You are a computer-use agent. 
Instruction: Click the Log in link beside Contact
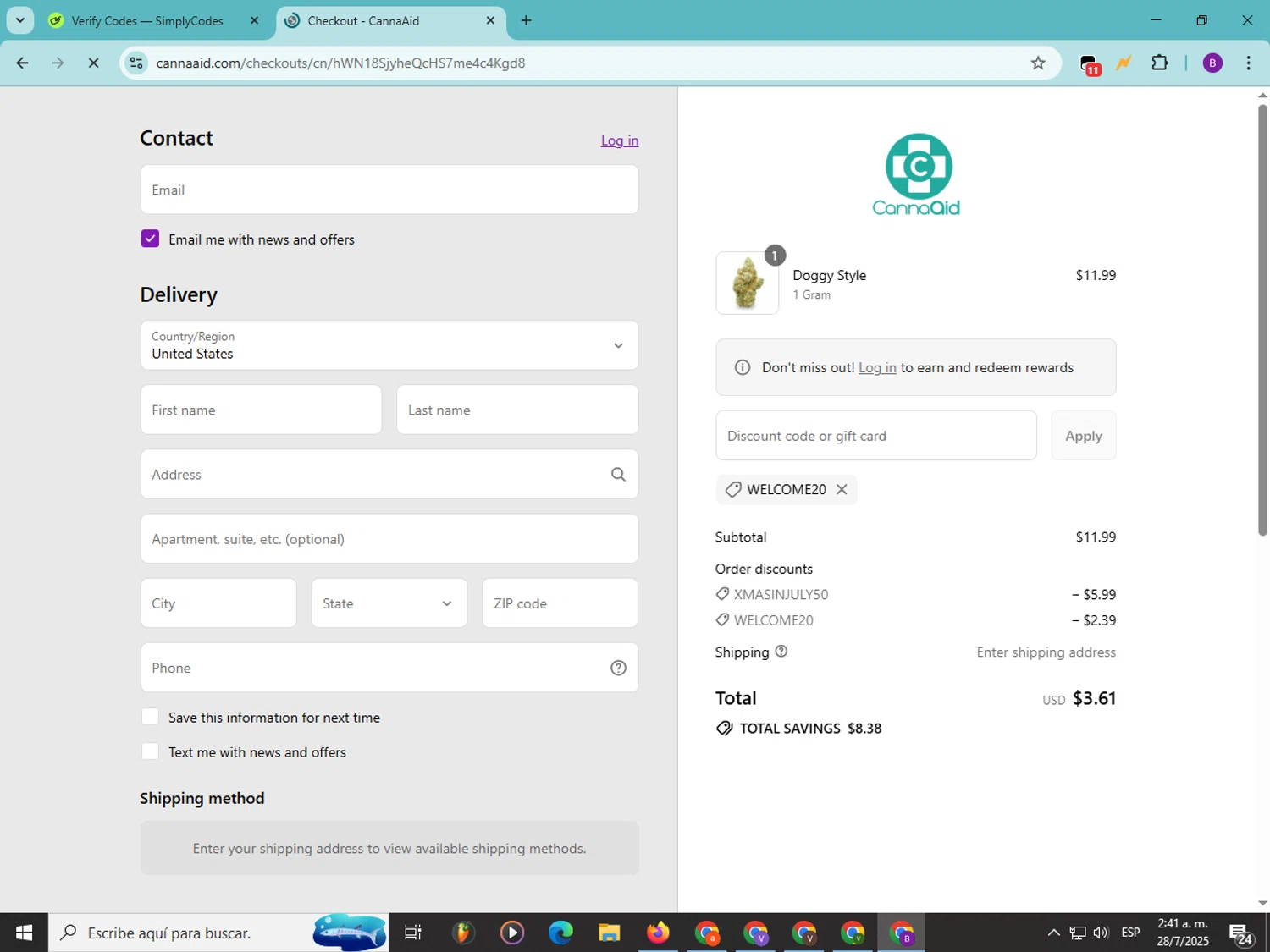click(x=620, y=140)
